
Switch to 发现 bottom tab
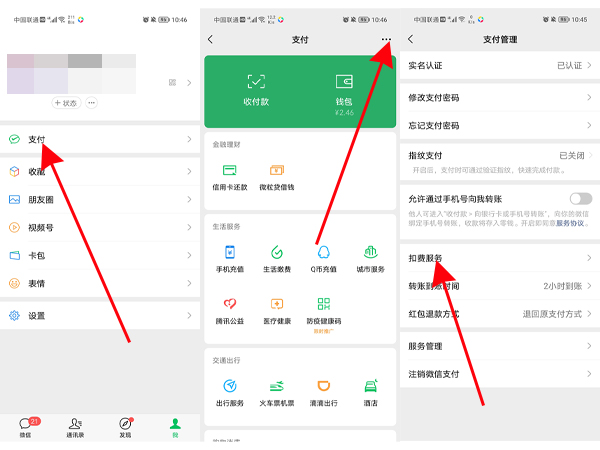point(125,427)
